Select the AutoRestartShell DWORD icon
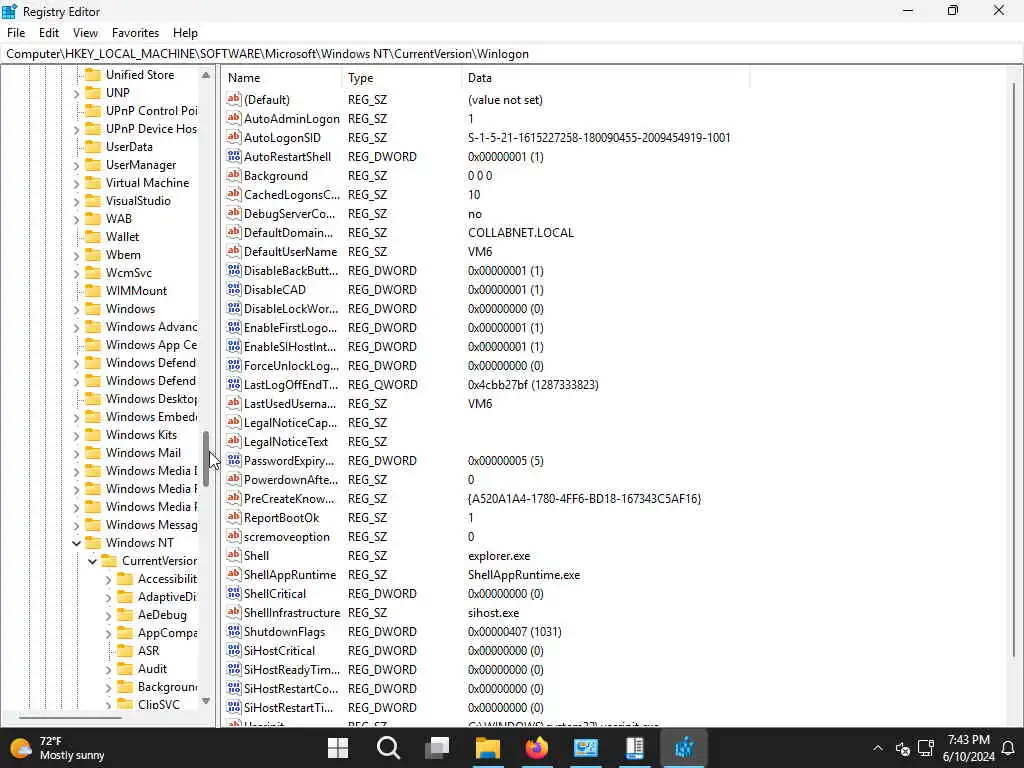The height and width of the screenshot is (768, 1024). (234, 156)
